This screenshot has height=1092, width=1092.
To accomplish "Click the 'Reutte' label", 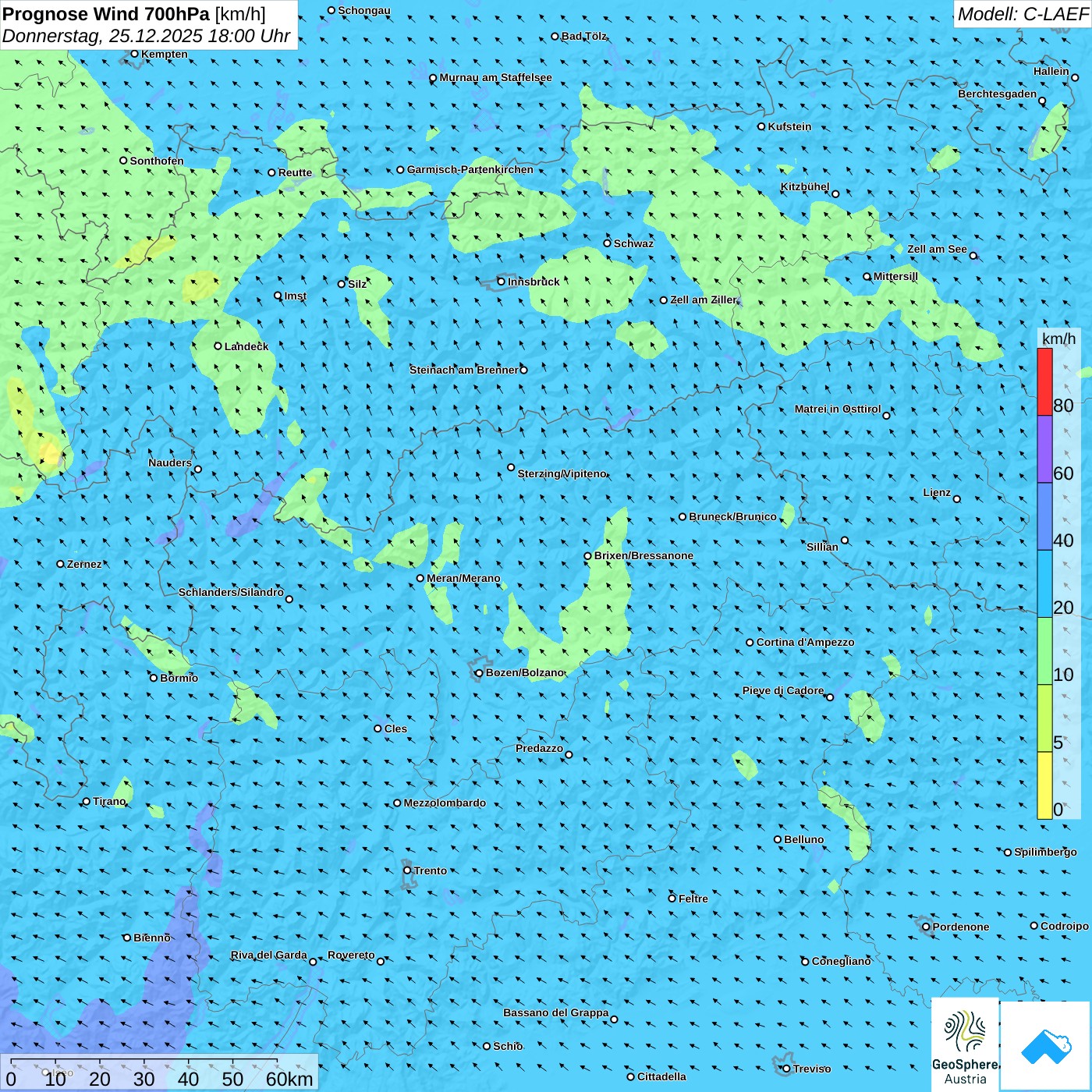I will tap(295, 172).
